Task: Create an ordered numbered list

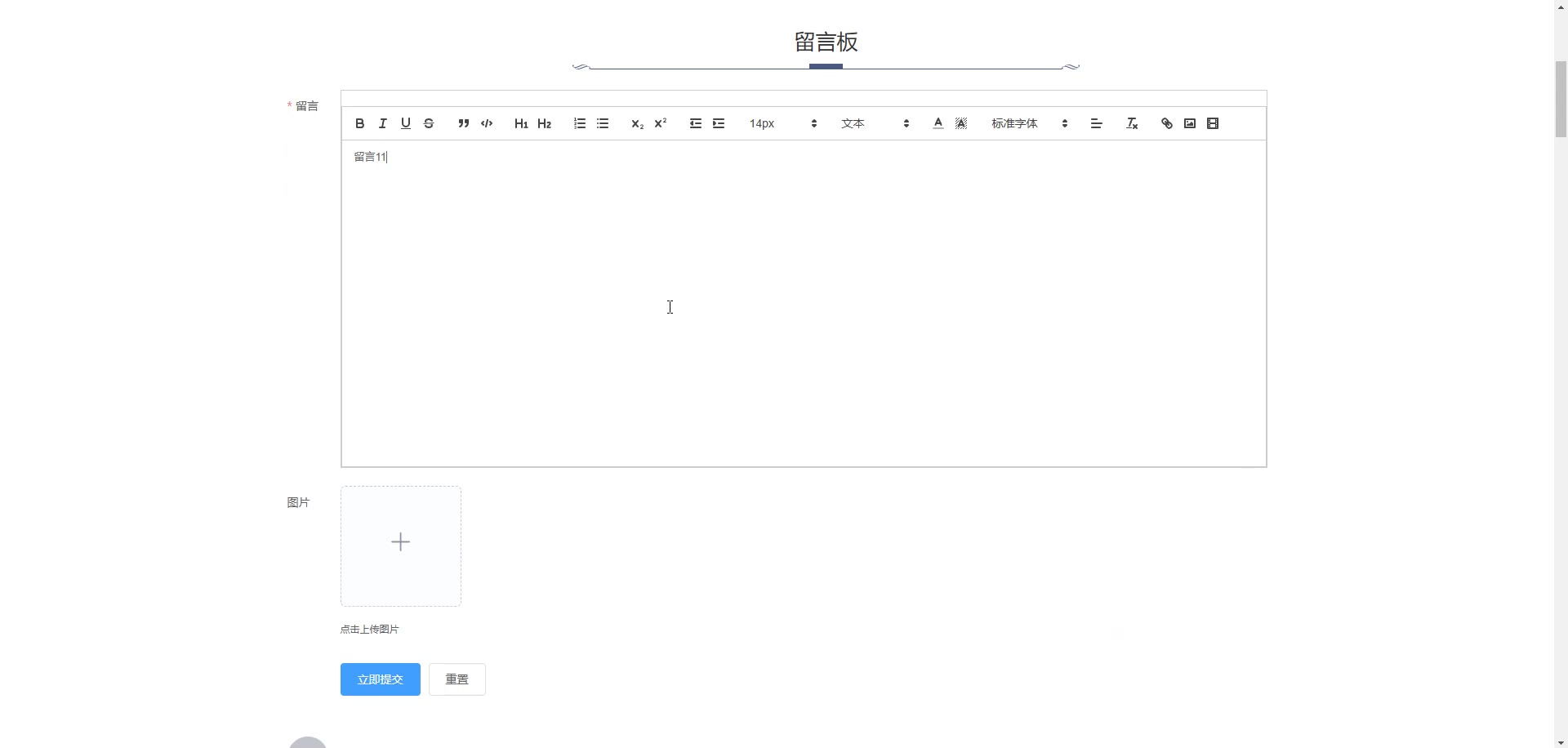Action: click(x=579, y=123)
